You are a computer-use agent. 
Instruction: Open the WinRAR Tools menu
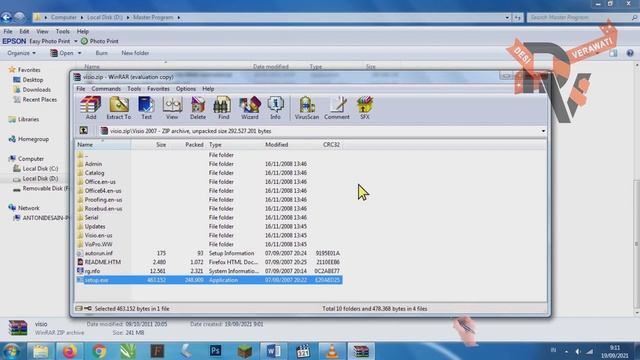pos(134,89)
